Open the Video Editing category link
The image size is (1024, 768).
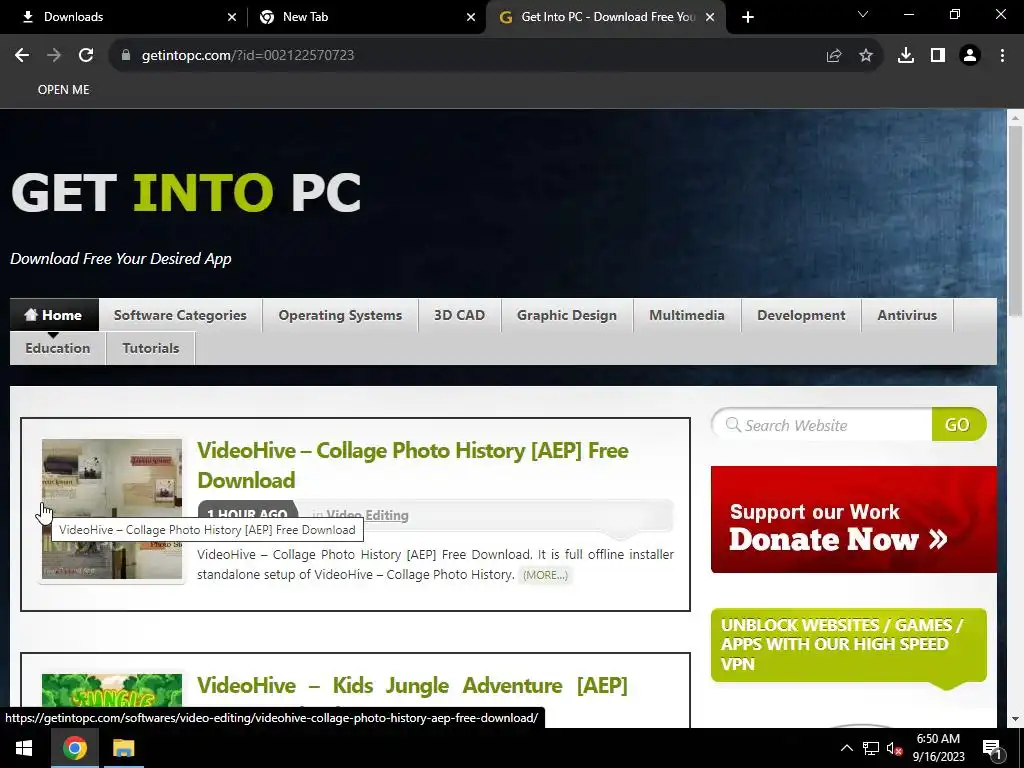[x=367, y=515]
